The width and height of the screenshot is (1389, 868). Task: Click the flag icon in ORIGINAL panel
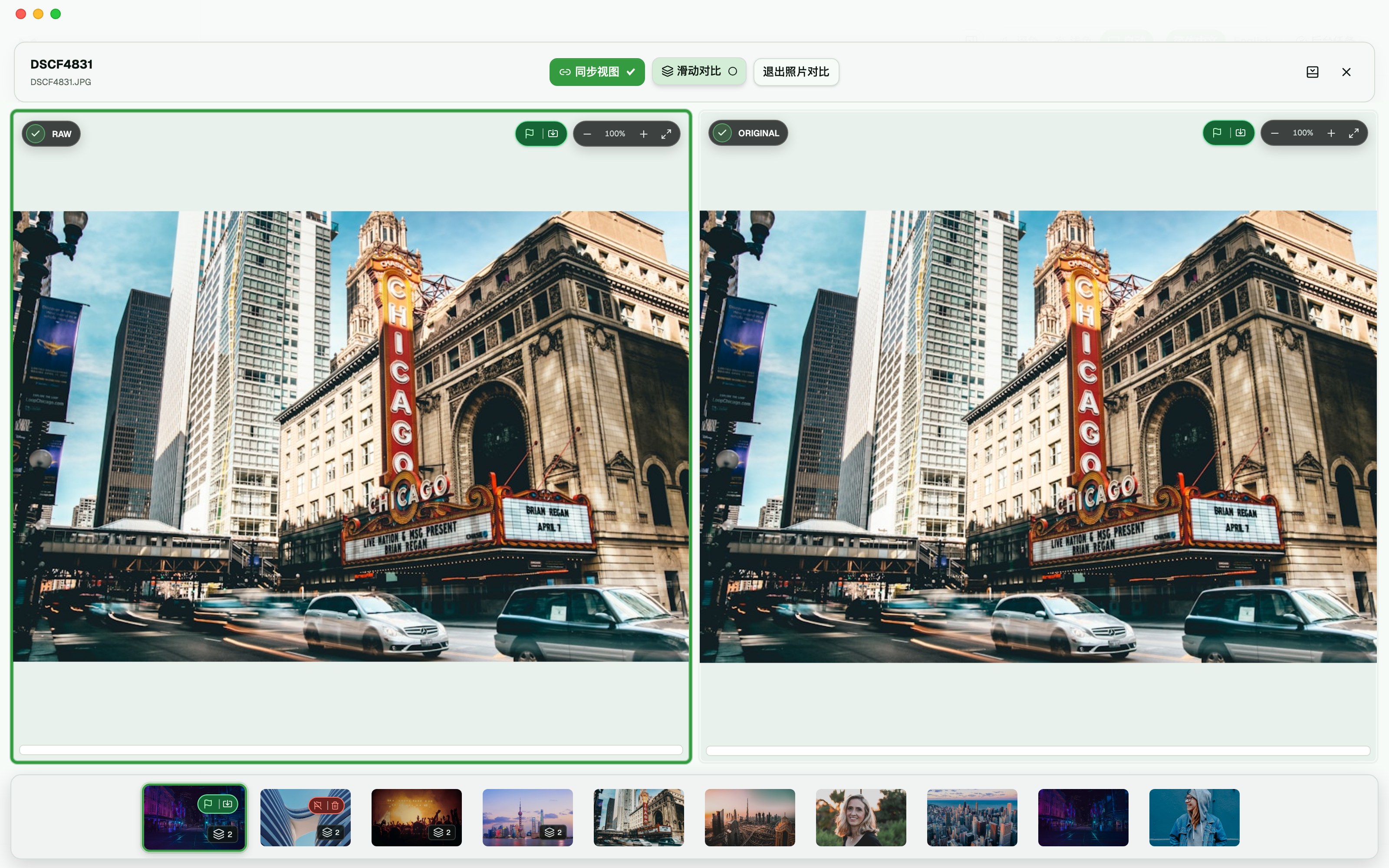[1217, 133]
